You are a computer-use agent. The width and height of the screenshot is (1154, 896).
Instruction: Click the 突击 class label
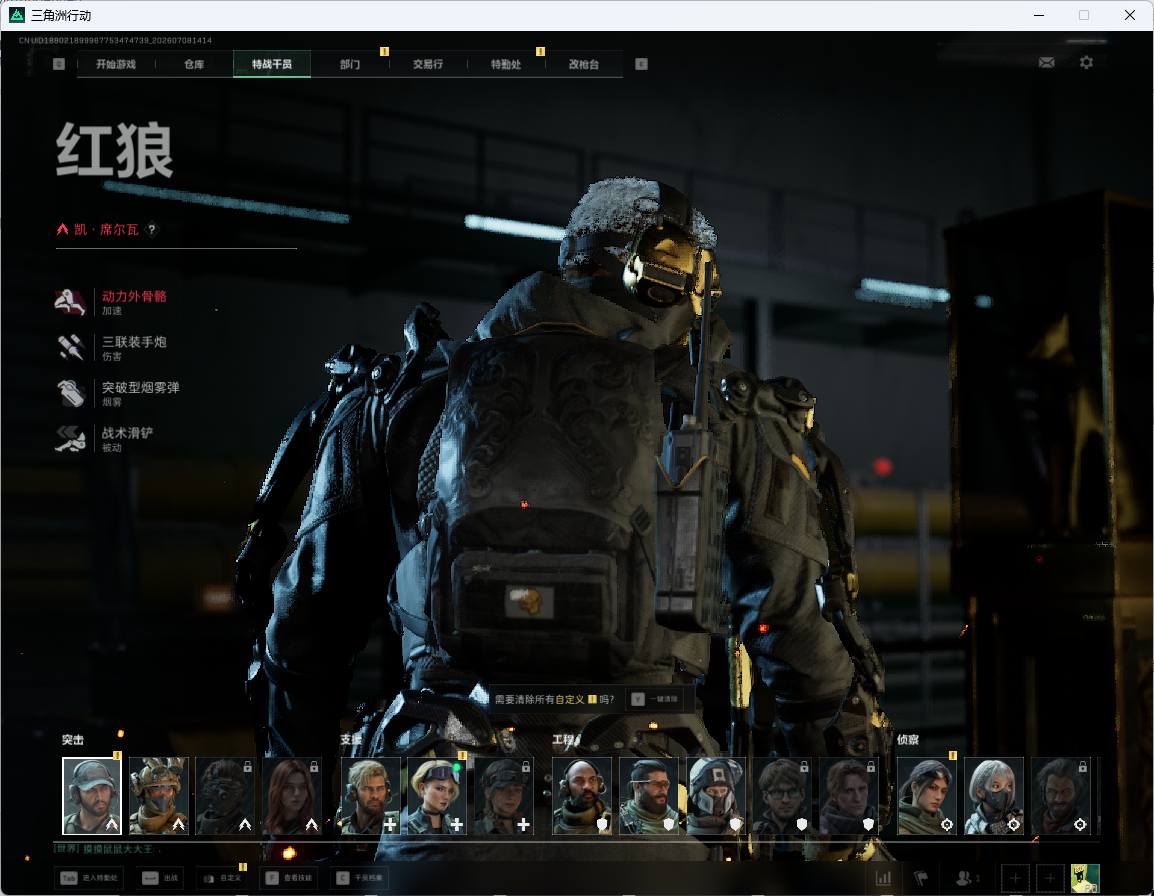pos(73,740)
